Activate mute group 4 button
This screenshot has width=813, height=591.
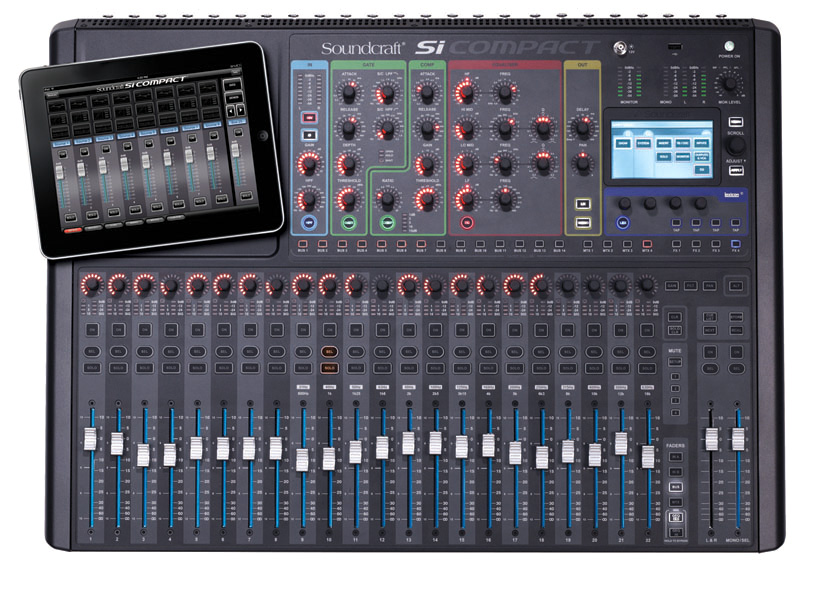[x=675, y=413]
